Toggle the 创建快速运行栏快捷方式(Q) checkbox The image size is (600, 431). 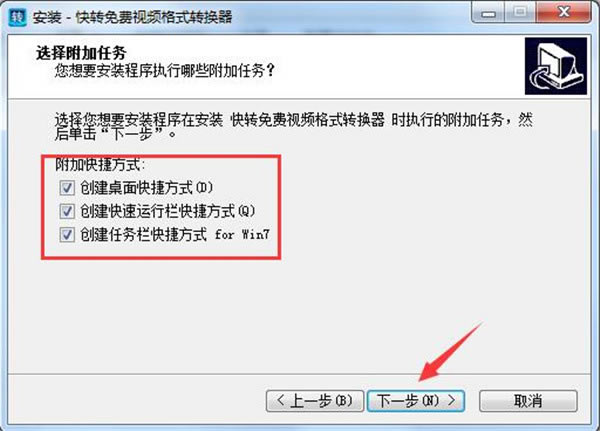click(67, 211)
